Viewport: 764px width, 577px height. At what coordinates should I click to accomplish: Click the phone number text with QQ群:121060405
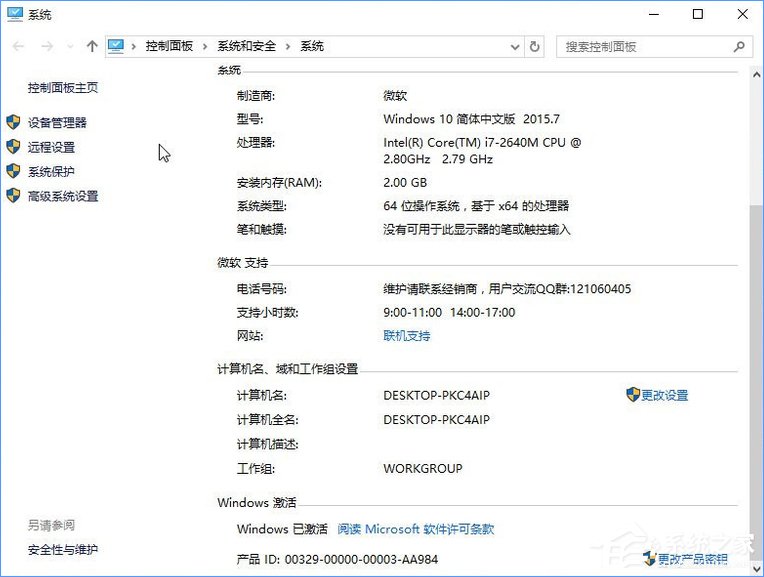(507, 289)
